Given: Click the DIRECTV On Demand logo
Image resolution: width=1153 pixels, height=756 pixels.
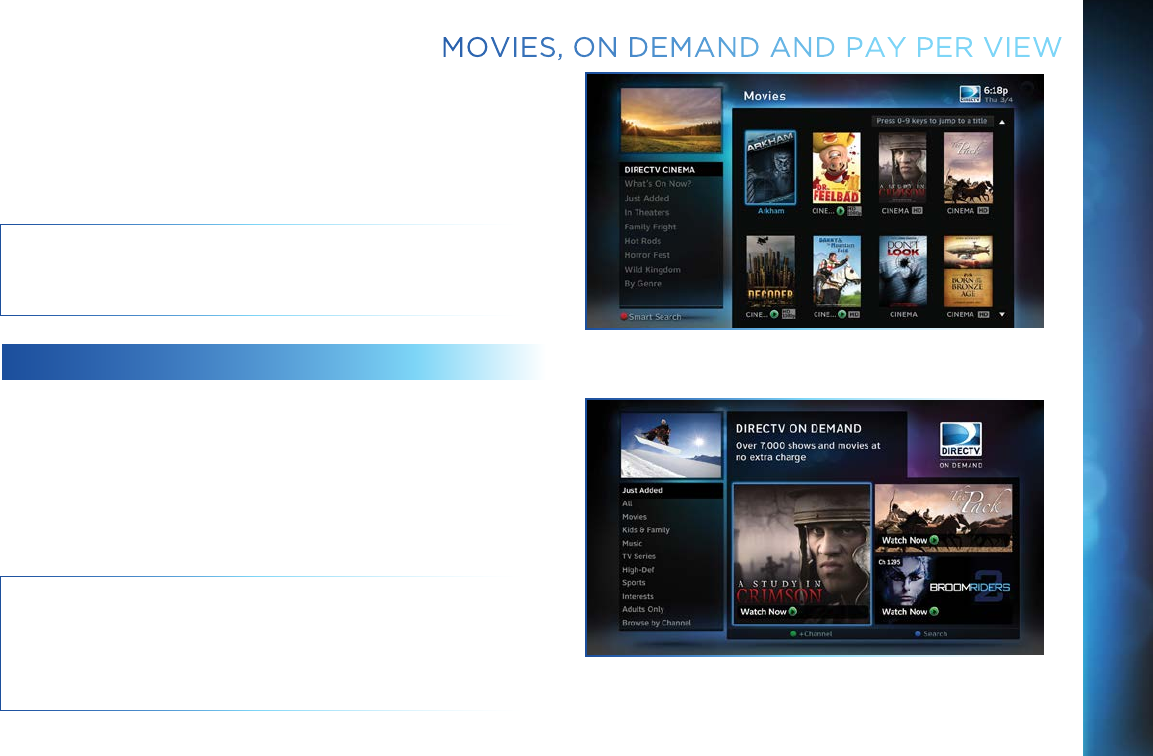Looking at the screenshot, I should (x=961, y=445).
